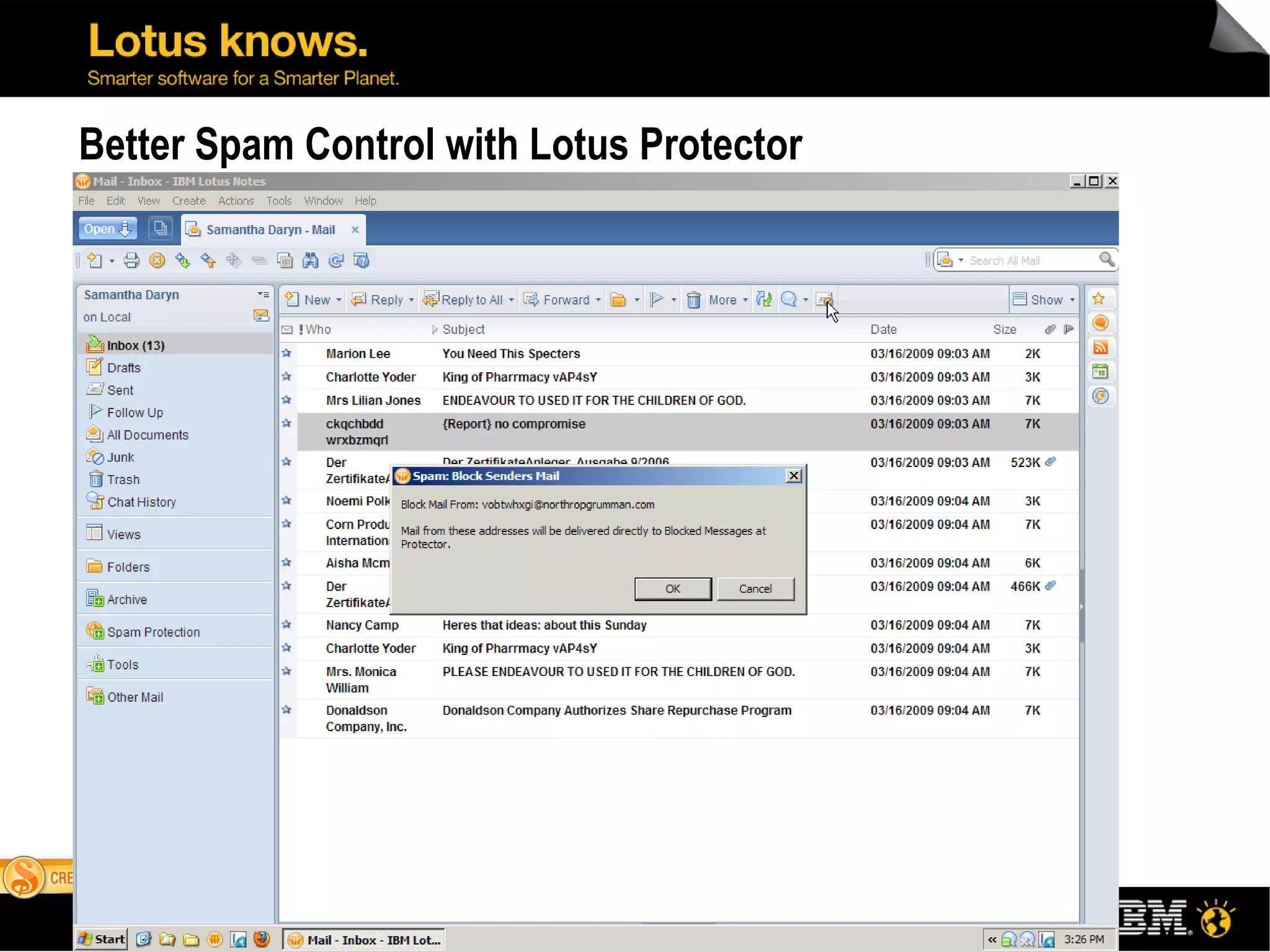Open the feeds RSS sidebar icon
The width and height of the screenshot is (1270, 952).
[x=1101, y=347]
